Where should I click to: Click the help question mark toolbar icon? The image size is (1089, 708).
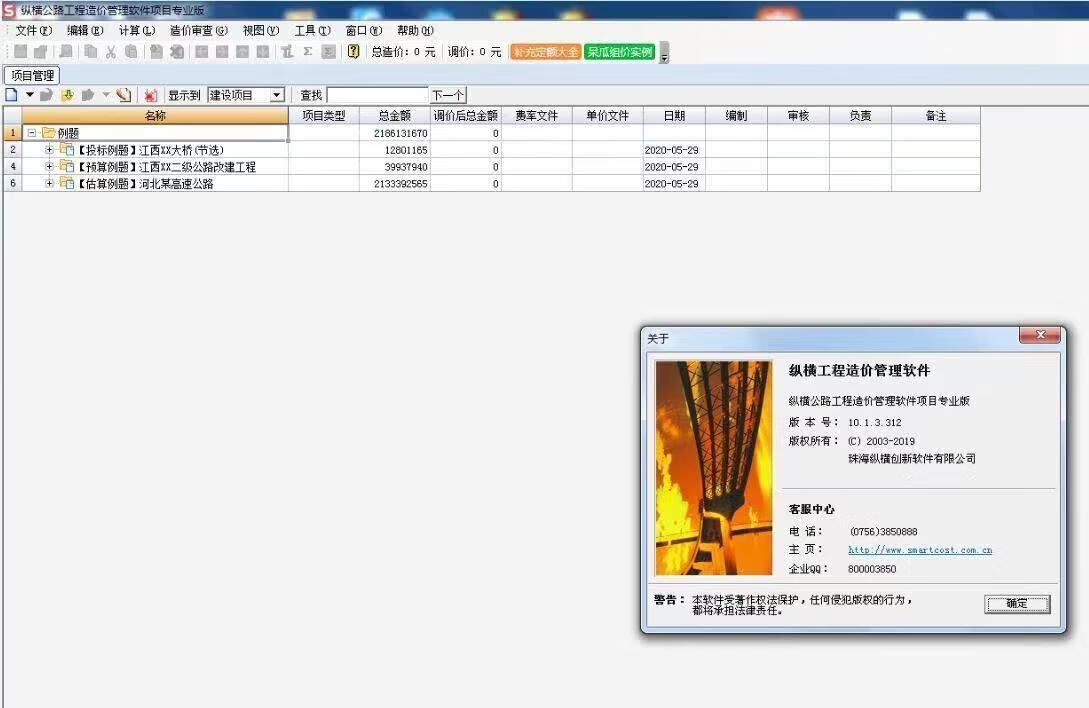click(x=353, y=52)
